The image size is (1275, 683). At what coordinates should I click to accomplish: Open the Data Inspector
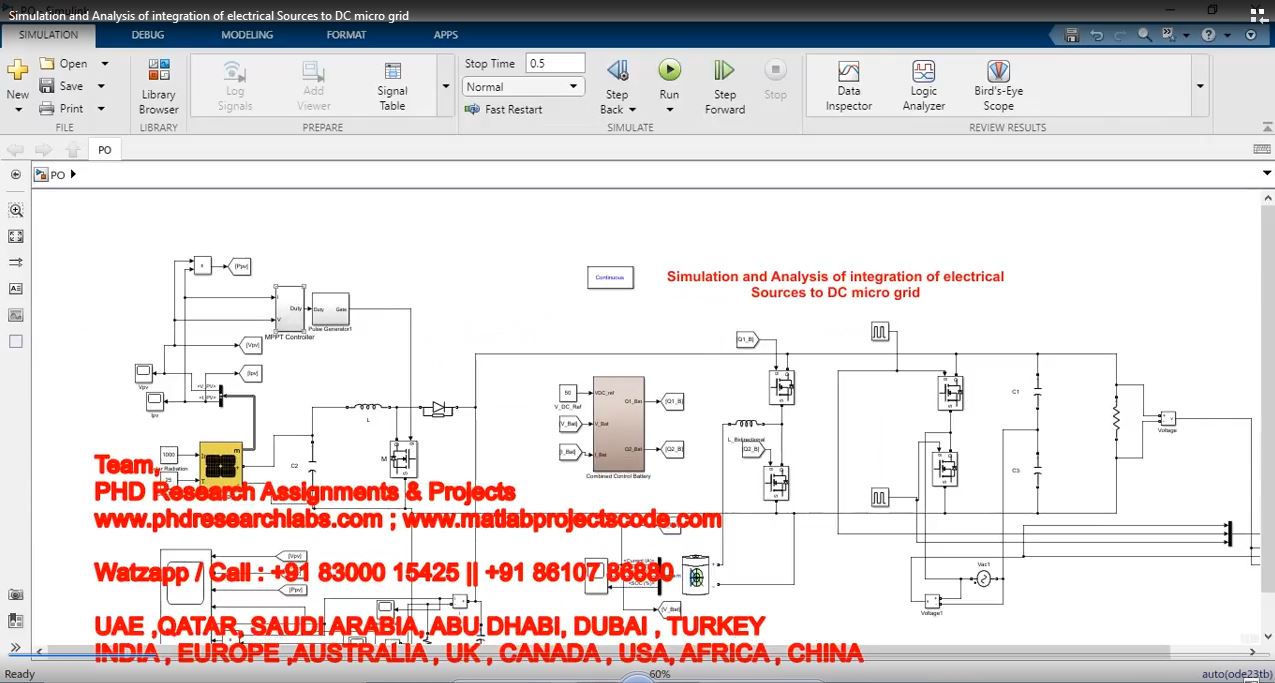tap(848, 85)
